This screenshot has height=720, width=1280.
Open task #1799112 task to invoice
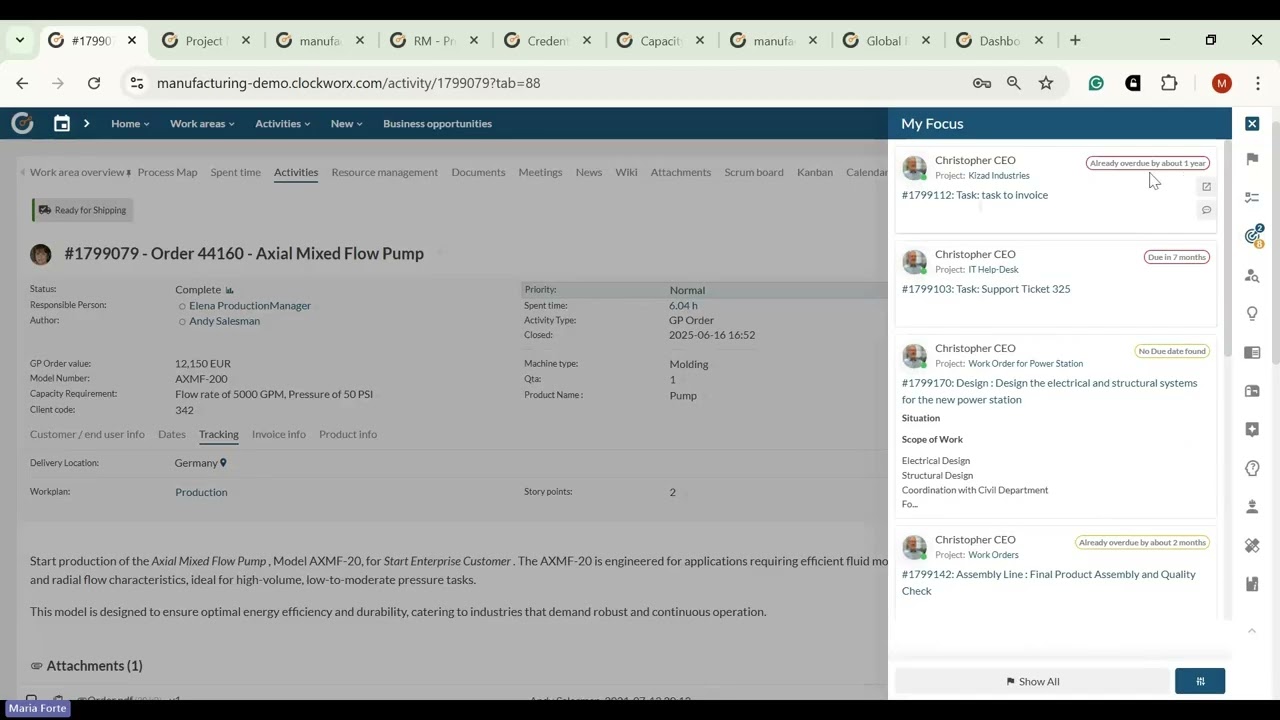975,195
